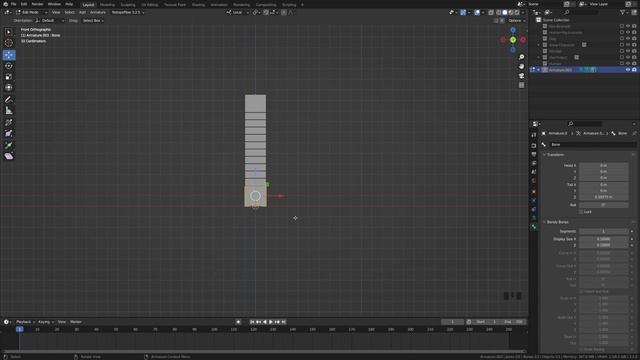This screenshot has height=360, width=640.
Task: Click the green Y axis gizmo ball
Action: point(513,40)
